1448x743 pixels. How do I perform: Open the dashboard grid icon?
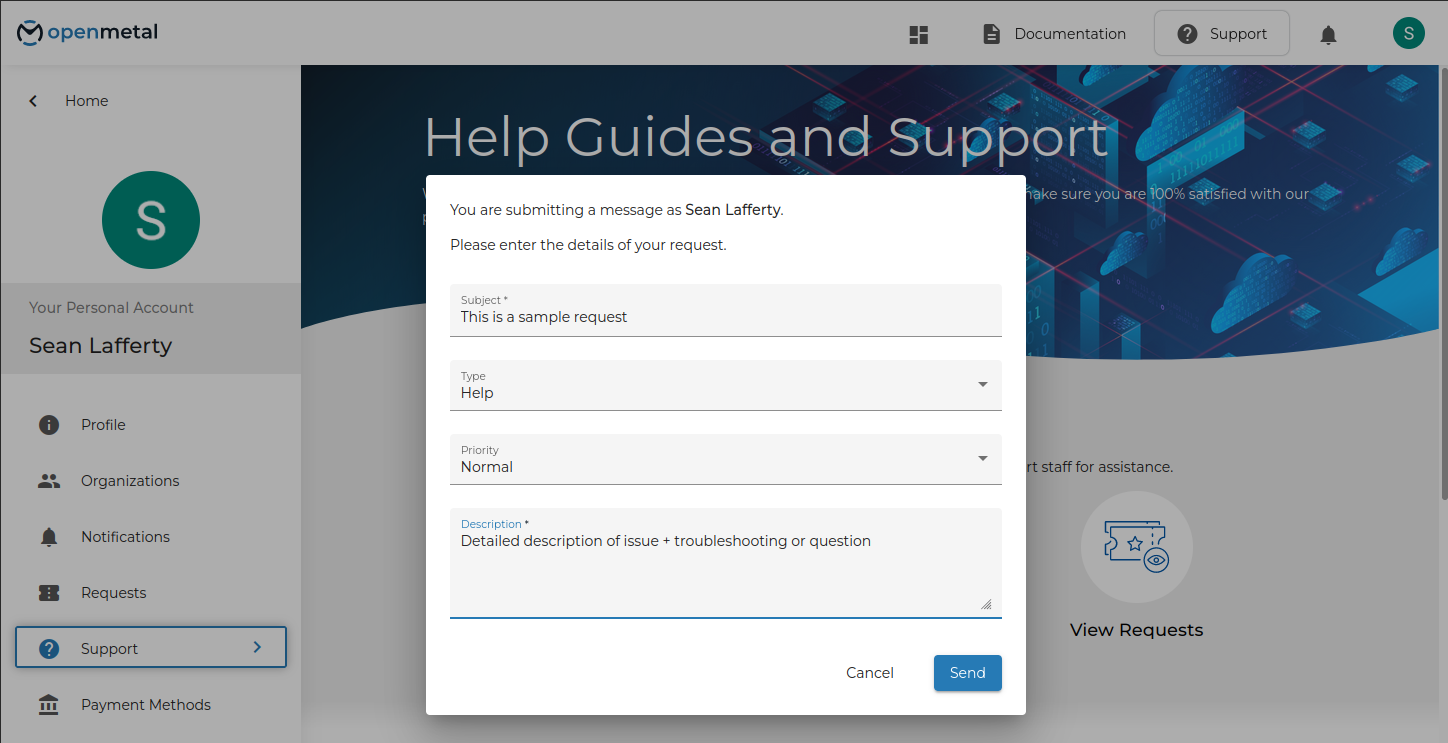click(918, 34)
